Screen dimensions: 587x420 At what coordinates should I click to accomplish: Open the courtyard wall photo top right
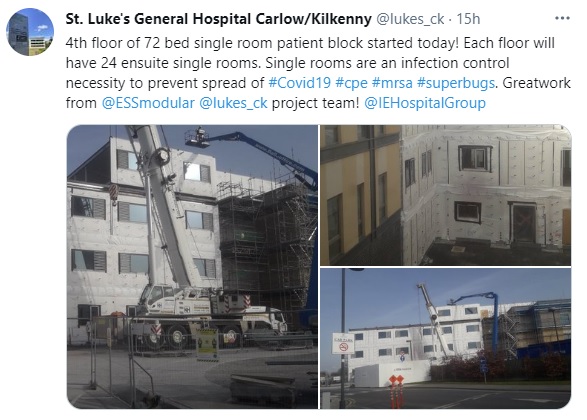click(445, 195)
